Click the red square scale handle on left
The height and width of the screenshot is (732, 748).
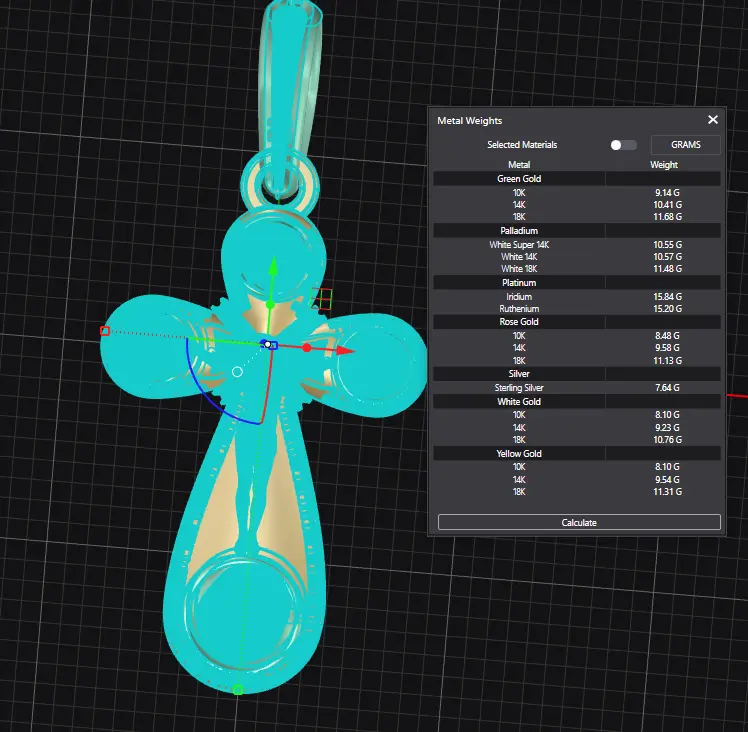pos(105,331)
